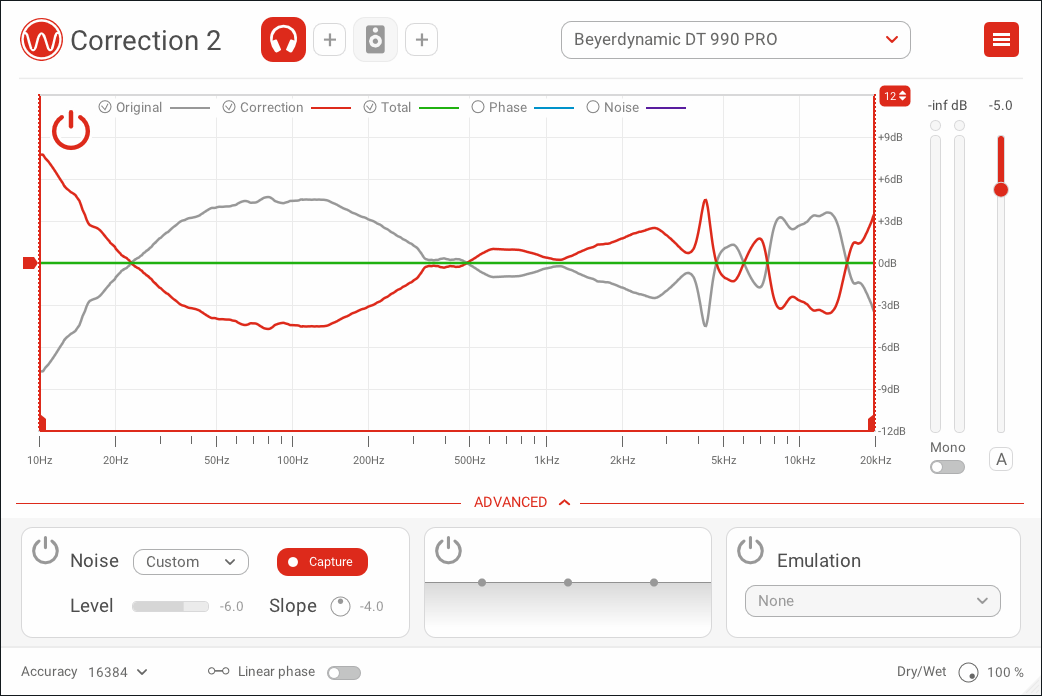Viewport: 1042px width, 696px height.
Task: Toggle the Correction curve checkbox
Action: (x=229, y=107)
